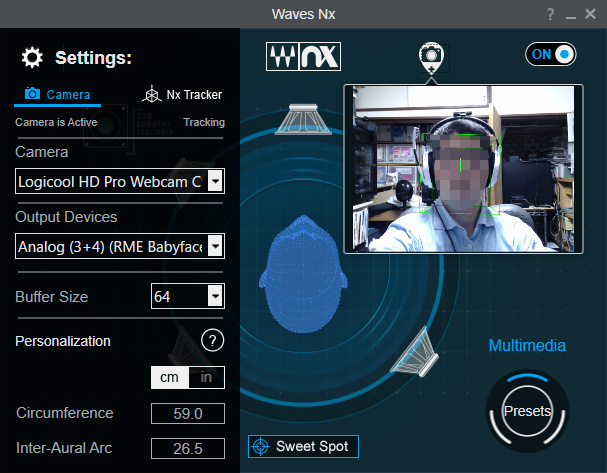Click the Inter-Aural Arc value field
This screenshot has width=607, height=473.
187,448
